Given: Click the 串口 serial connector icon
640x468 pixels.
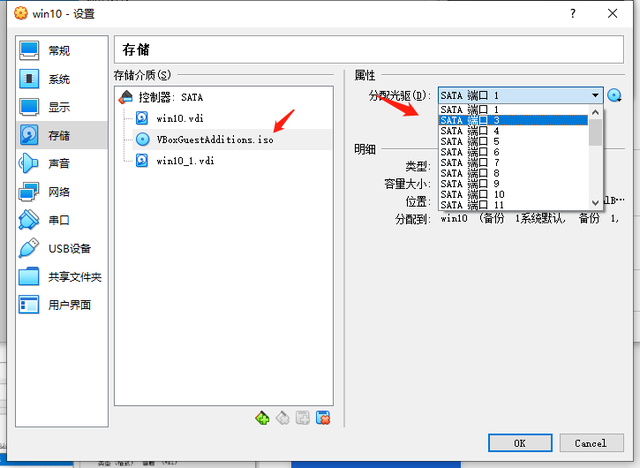Looking at the screenshot, I should click(29, 220).
